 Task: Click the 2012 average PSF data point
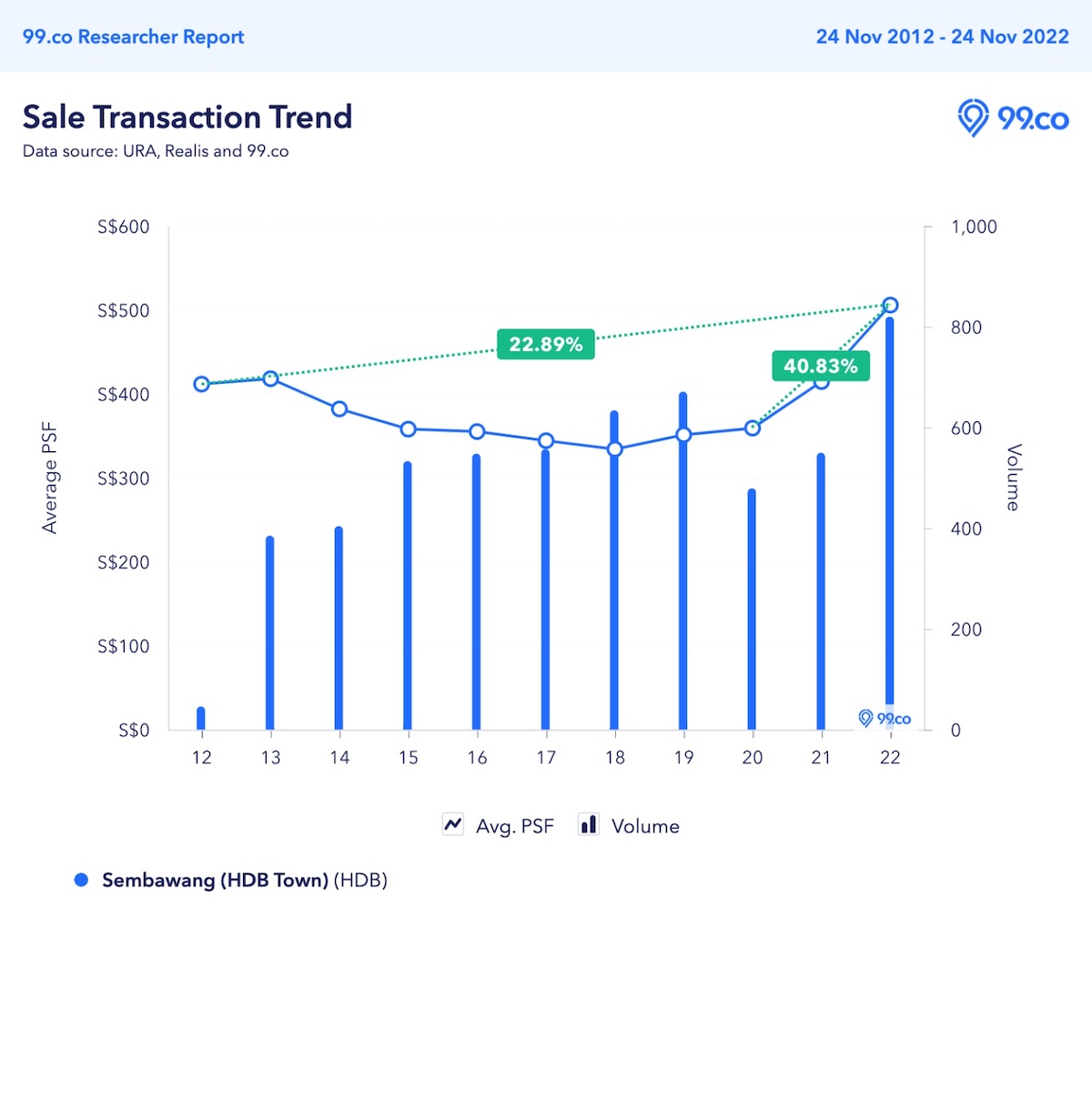(x=202, y=384)
